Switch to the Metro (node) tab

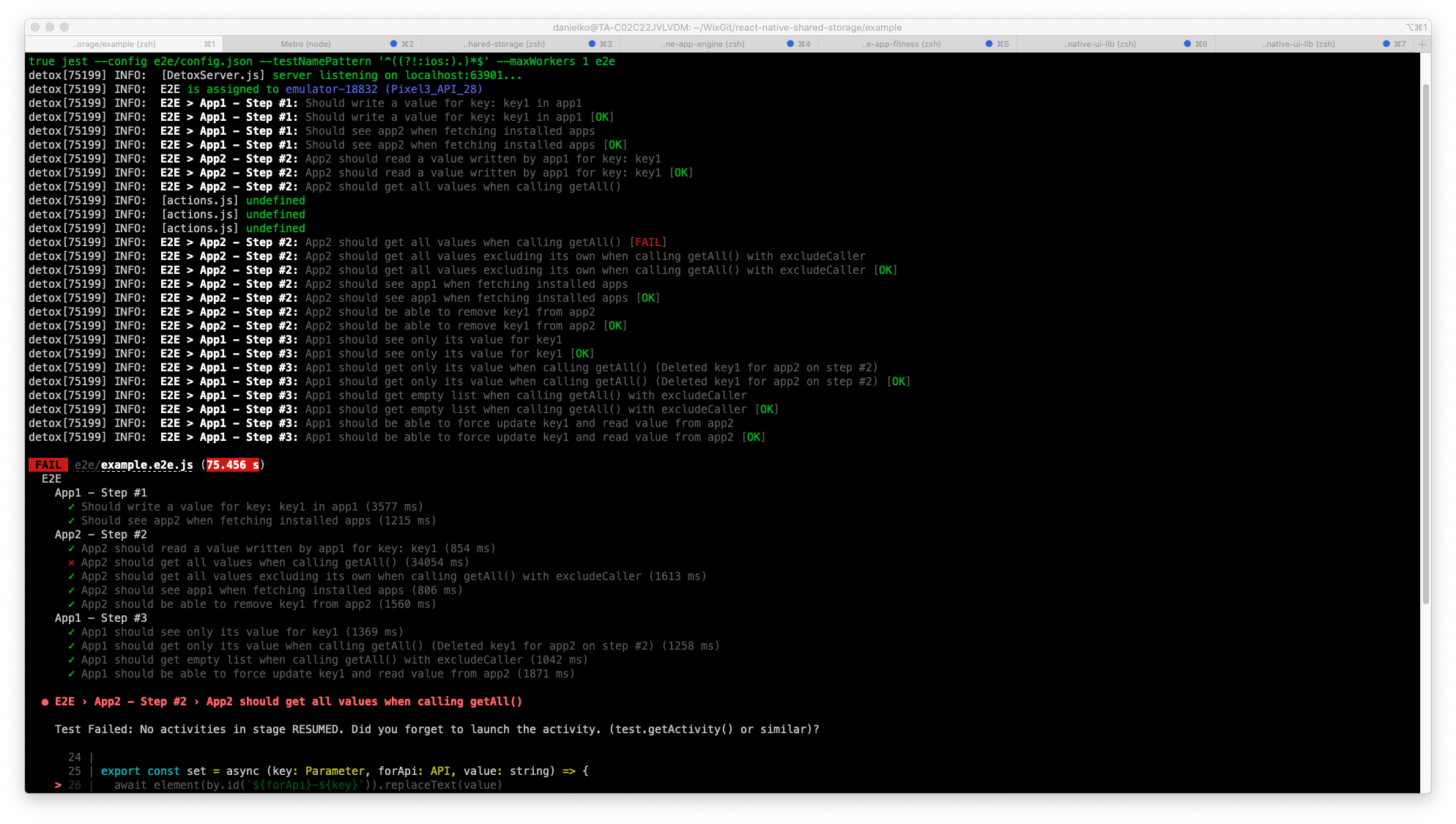point(305,44)
